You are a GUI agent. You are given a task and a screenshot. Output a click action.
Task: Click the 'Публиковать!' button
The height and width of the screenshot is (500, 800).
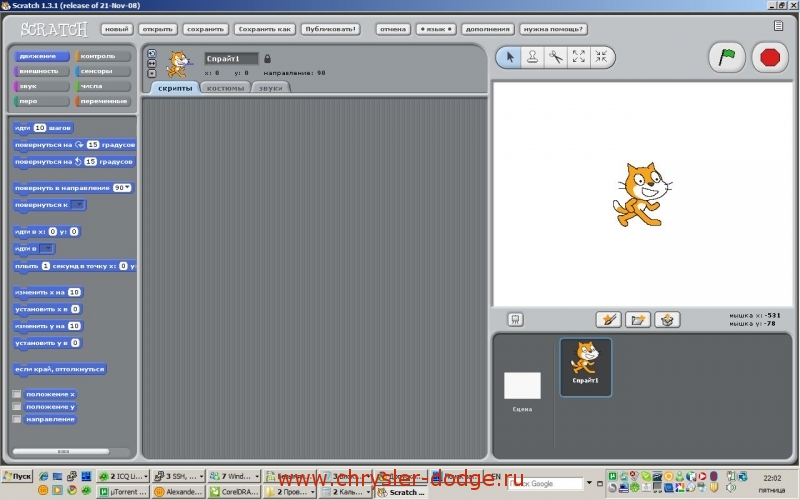point(331,29)
